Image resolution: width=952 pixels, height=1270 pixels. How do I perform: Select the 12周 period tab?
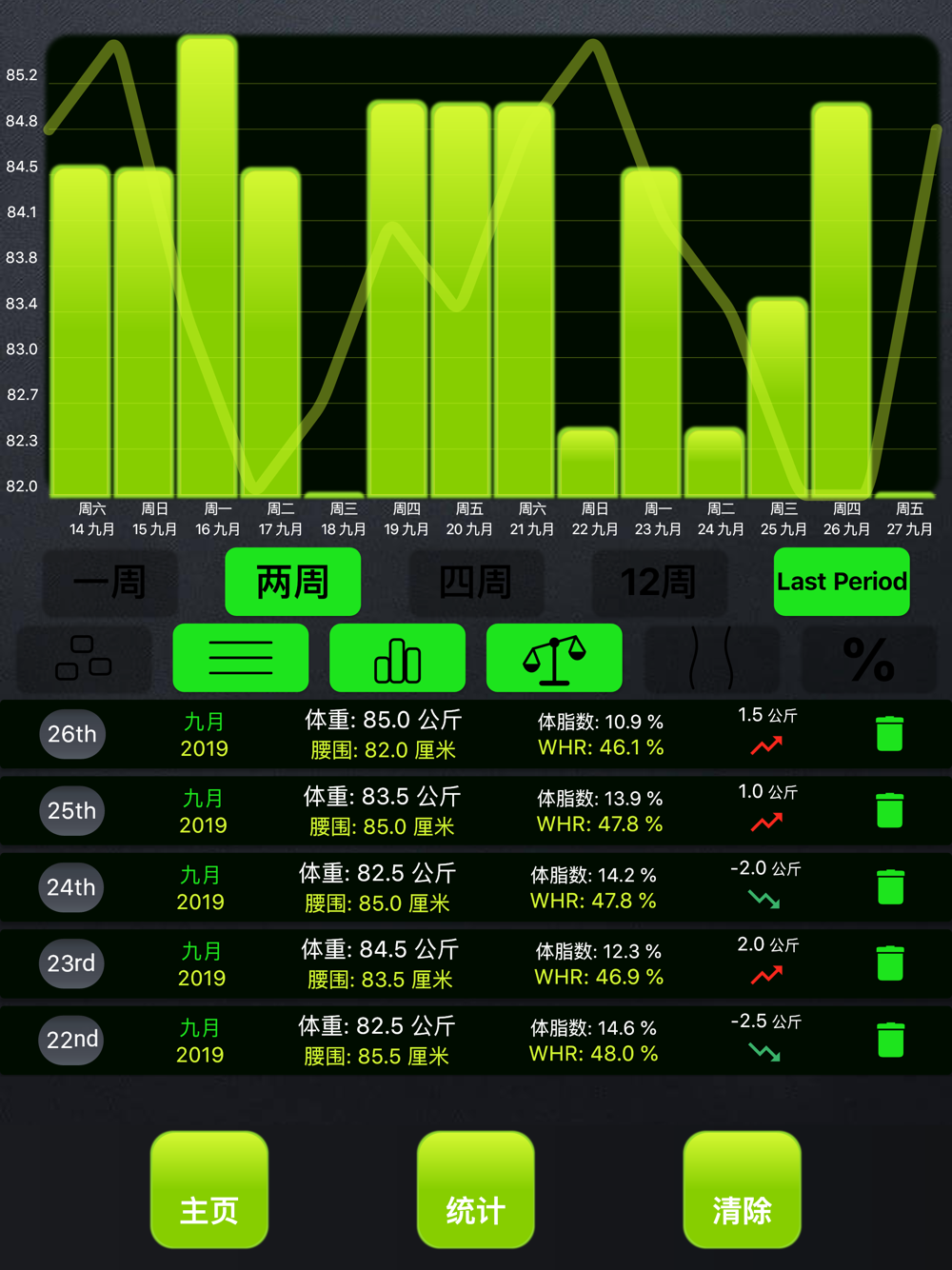[x=659, y=582]
